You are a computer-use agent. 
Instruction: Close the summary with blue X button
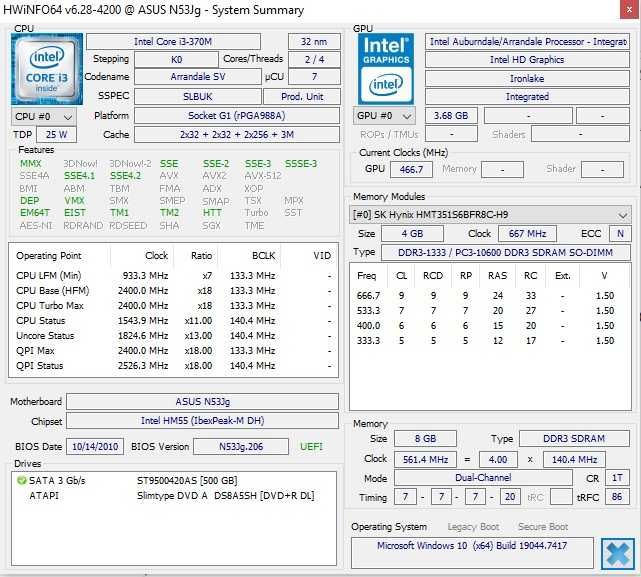pyautogui.click(x=618, y=554)
